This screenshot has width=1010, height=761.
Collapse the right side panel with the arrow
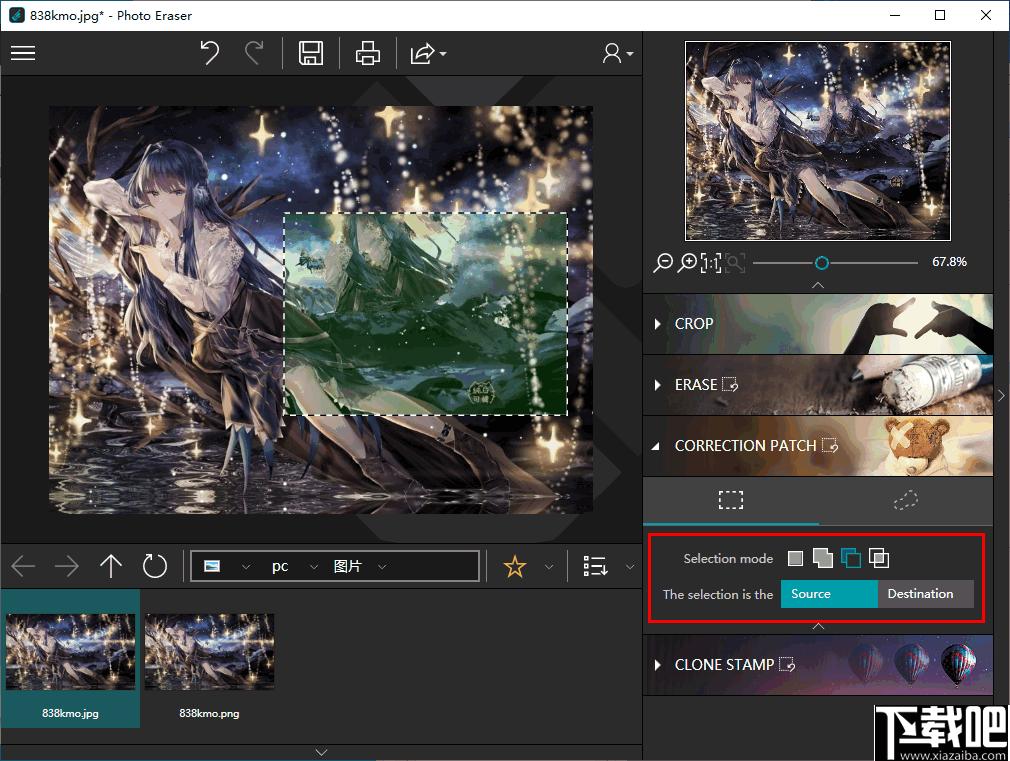pyautogui.click(x=1001, y=395)
